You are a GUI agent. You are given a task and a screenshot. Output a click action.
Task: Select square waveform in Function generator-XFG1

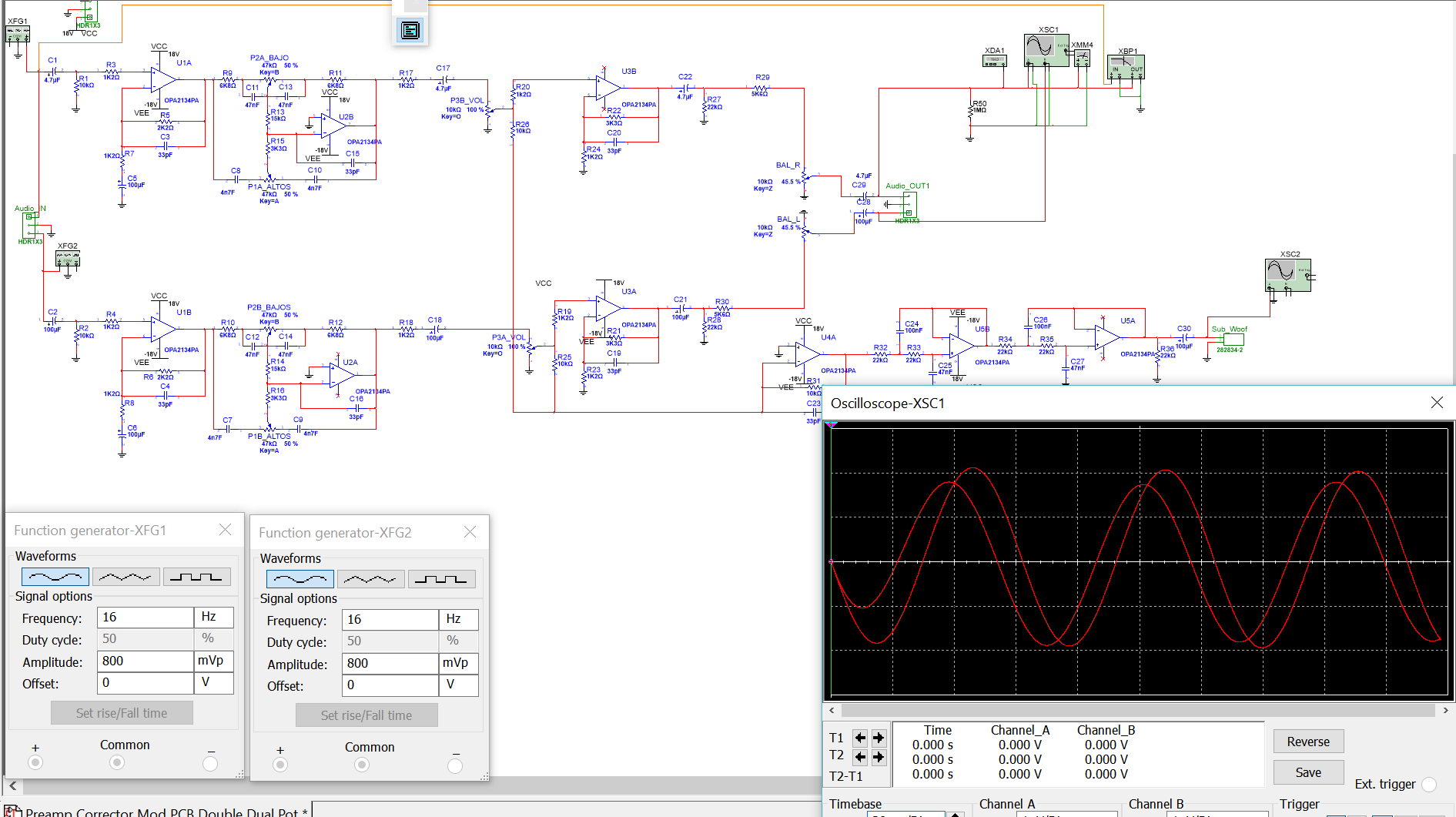[196, 577]
